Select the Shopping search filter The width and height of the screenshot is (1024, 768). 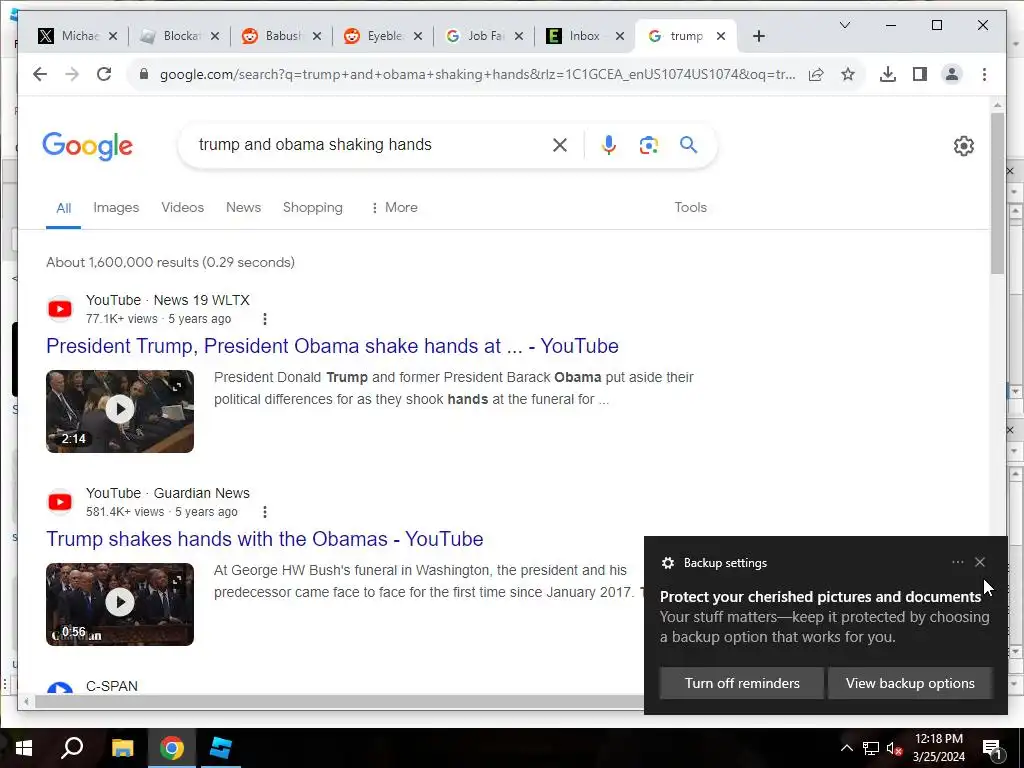click(x=312, y=208)
